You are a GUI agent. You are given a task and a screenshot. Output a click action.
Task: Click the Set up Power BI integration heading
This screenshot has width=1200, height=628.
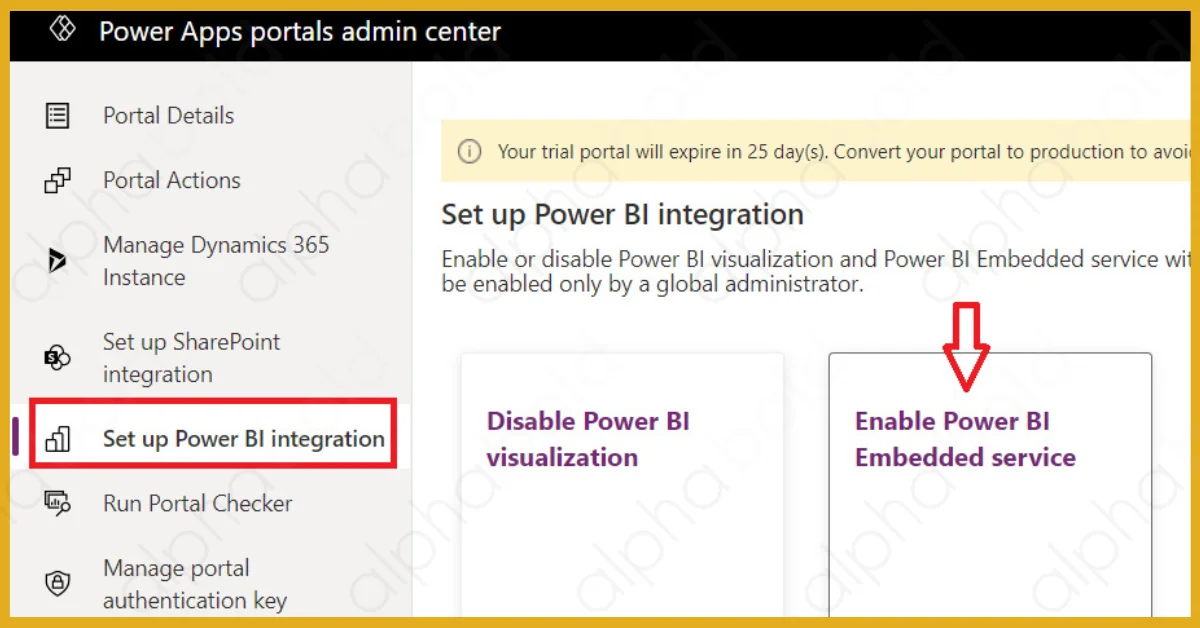coord(622,215)
